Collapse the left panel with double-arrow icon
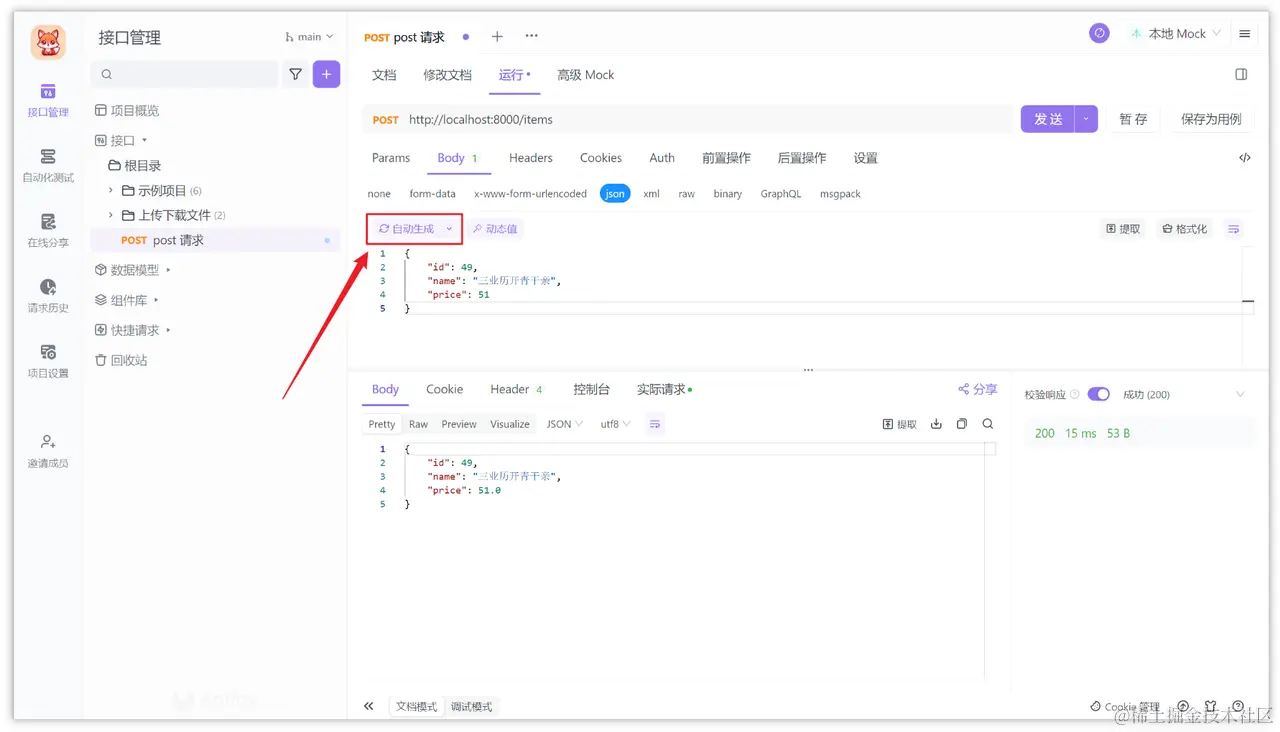Image resolution: width=1280 pixels, height=732 pixels. (369, 706)
